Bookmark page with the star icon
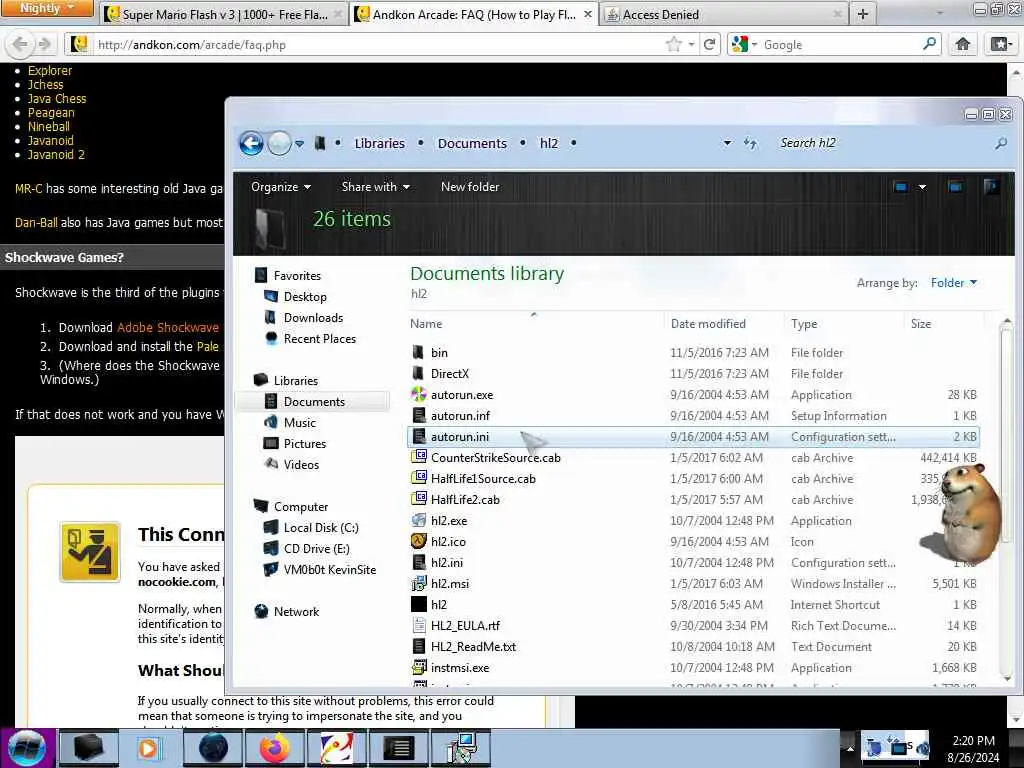Image resolution: width=1024 pixels, height=768 pixels. click(673, 44)
